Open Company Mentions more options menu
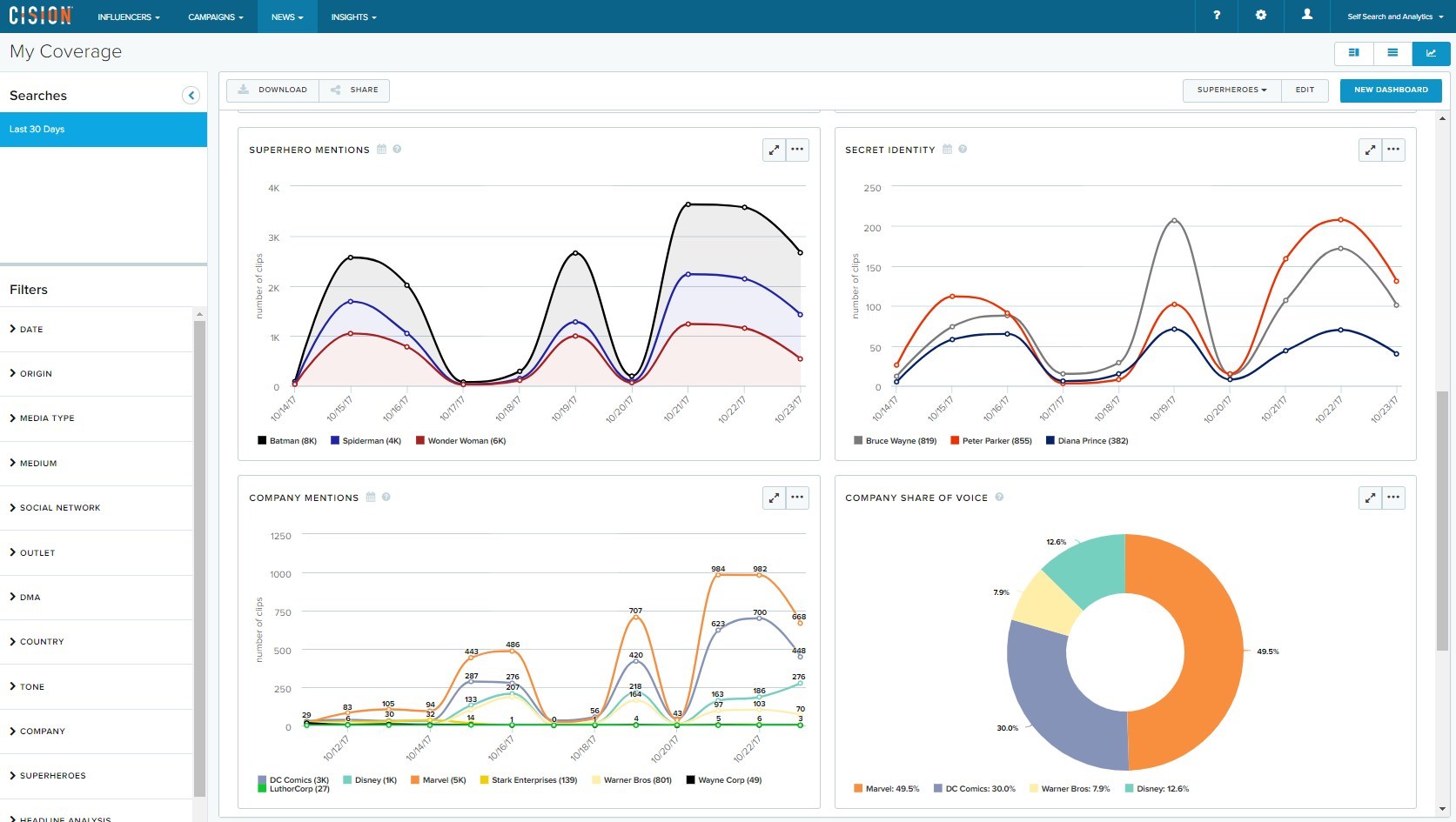1456x822 pixels. pyautogui.click(x=797, y=498)
